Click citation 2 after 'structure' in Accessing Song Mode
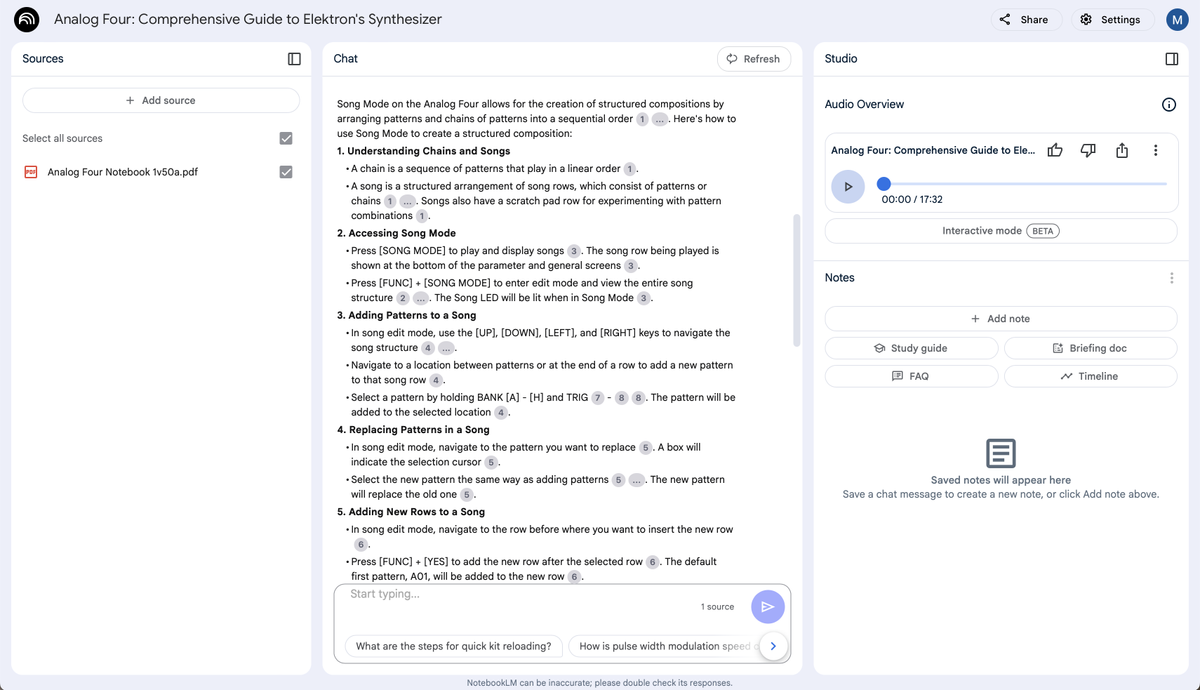The width and height of the screenshot is (1200, 690). [402, 298]
